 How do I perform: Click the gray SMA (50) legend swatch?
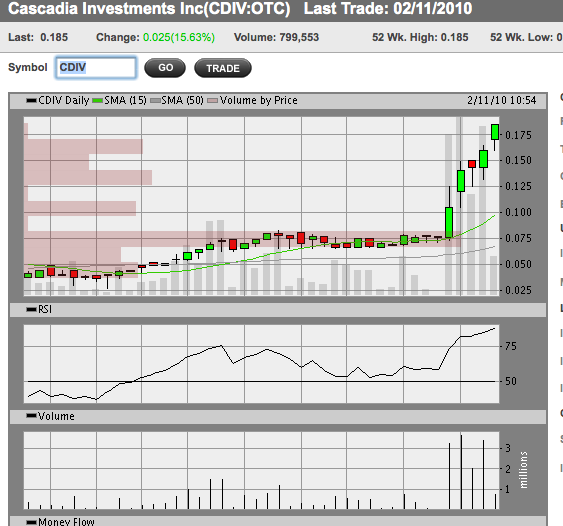coord(155,101)
